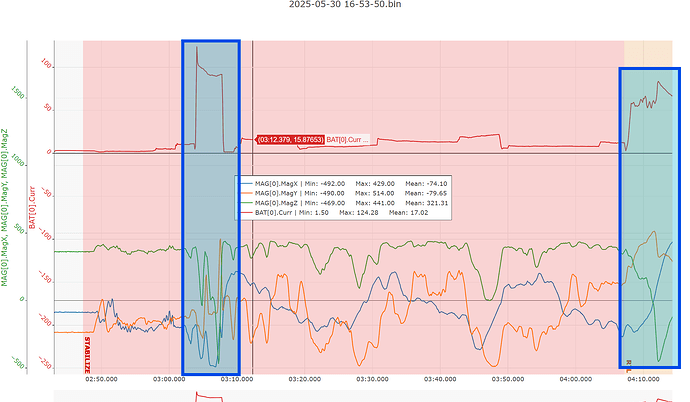Screen dimensions: 690x402
Task: Click the green 1000 axis tick
Action: click(x=18, y=161)
